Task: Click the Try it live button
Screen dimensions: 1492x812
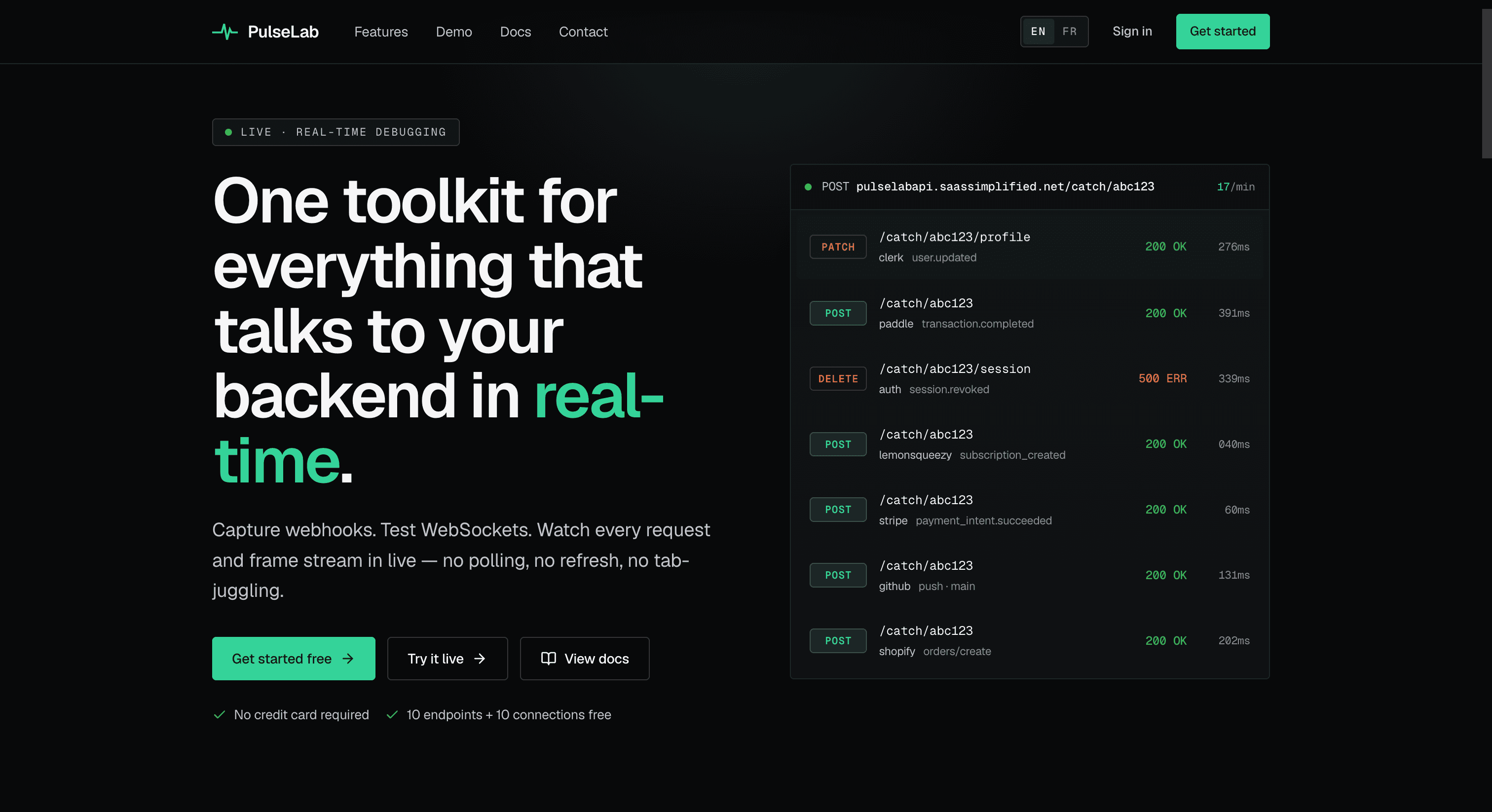Action: [447, 659]
